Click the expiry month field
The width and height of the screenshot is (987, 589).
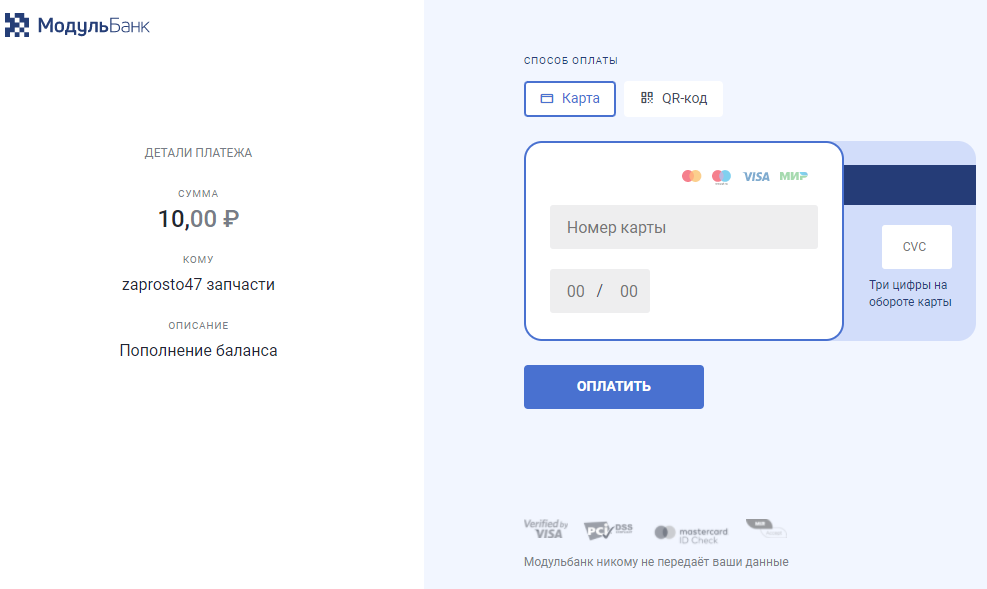click(576, 292)
